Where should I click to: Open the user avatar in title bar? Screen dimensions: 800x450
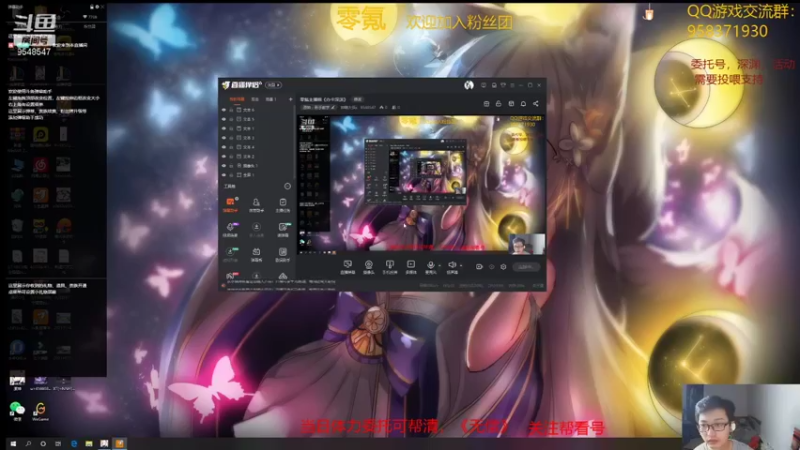[x=469, y=85]
